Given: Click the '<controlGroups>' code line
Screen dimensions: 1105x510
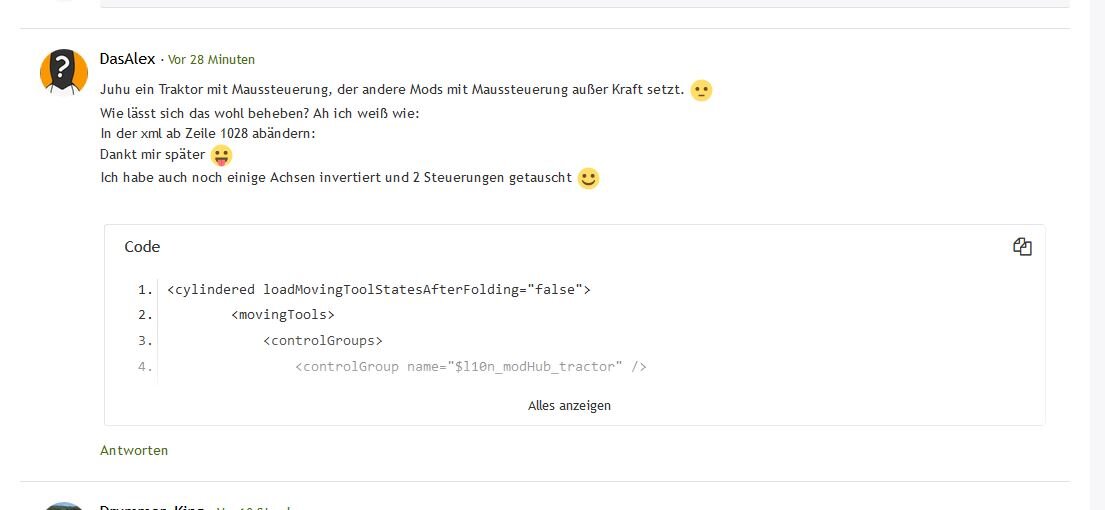Looking at the screenshot, I should pos(322,341).
